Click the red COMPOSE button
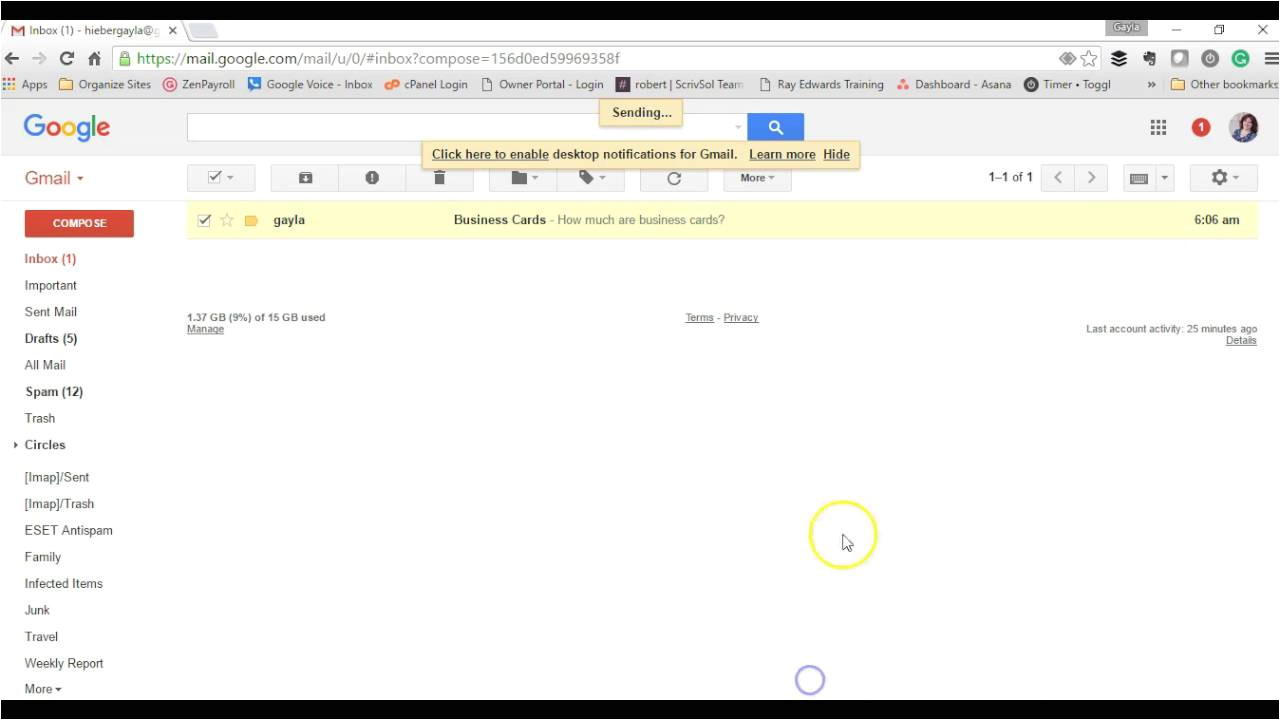The width and height of the screenshot is (1280, 720). (x=79, y=223)
